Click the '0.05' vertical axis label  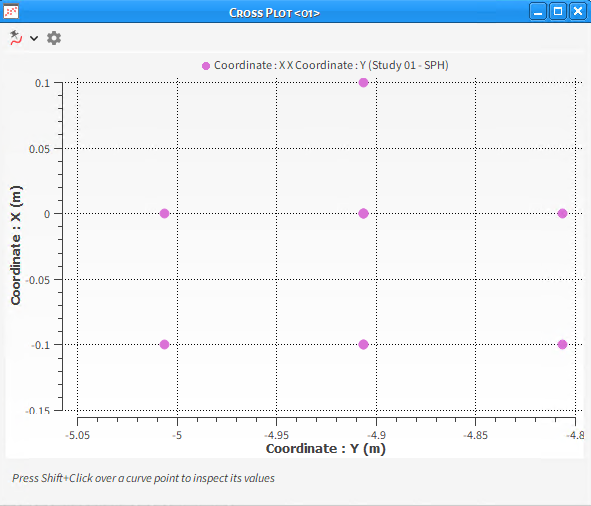(x=40, y=149)
